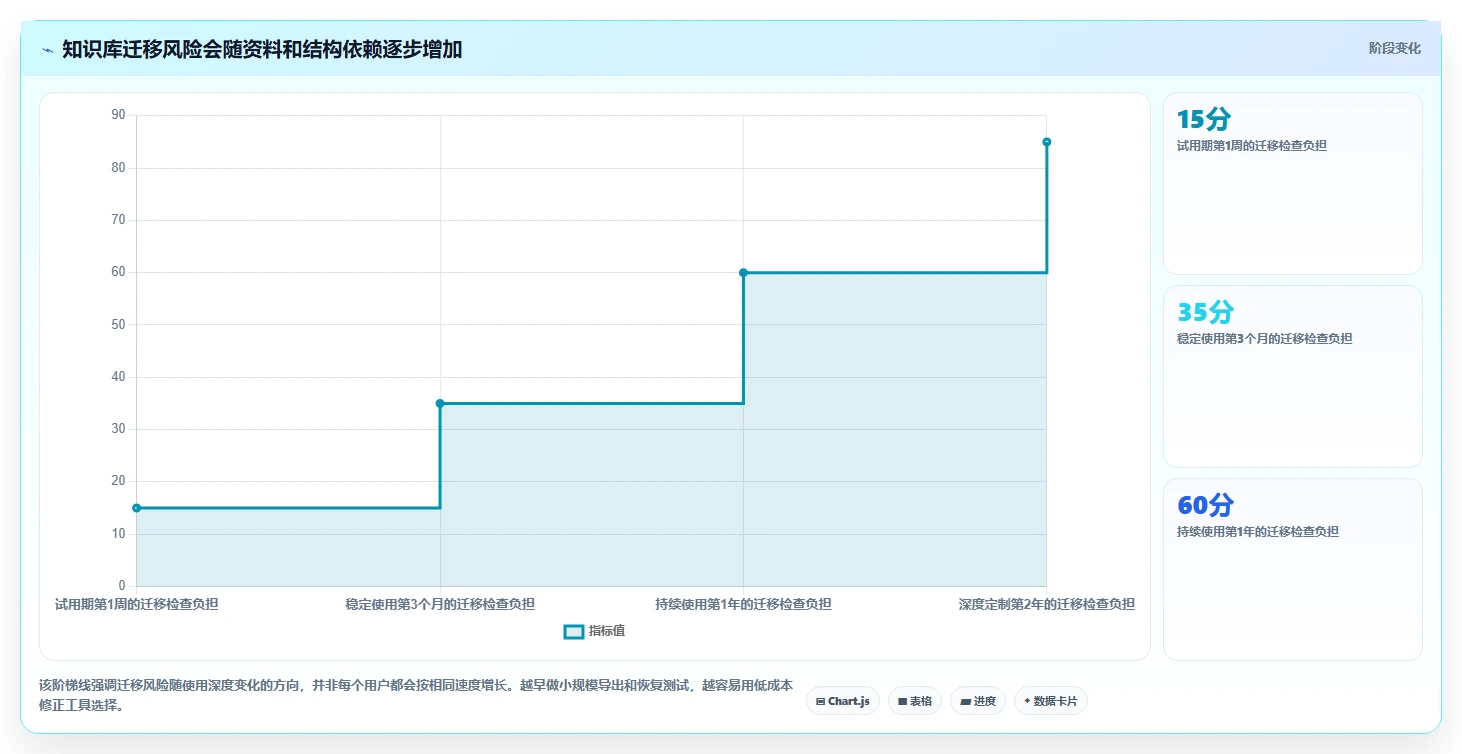This screenshot has height=754, width=1462.
Task: Click card caption 试用期第1周的迁移检查负担
Action: point(1252,146)
